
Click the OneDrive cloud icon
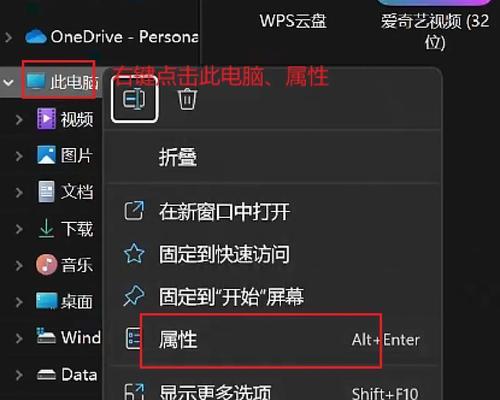coord(36,36)
